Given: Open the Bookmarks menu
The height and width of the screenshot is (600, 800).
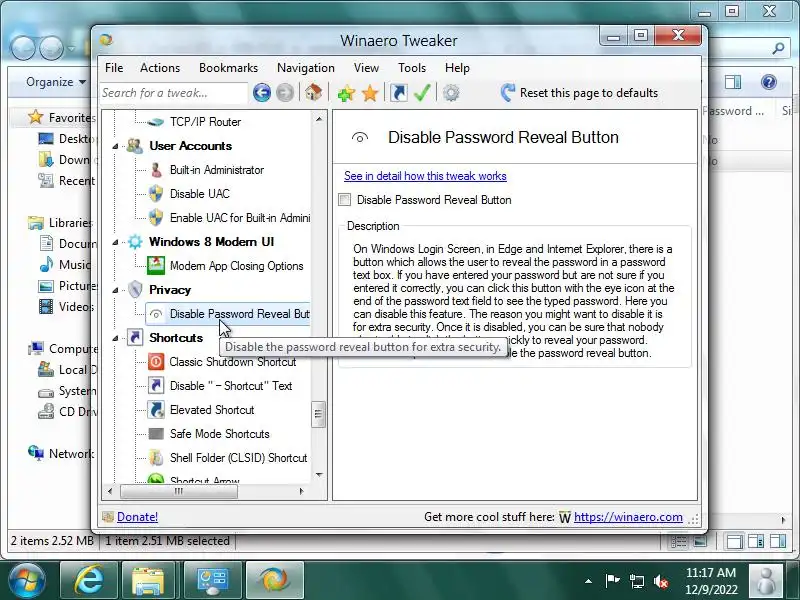Looking at the screenshot, I should (x=229, y=68).
